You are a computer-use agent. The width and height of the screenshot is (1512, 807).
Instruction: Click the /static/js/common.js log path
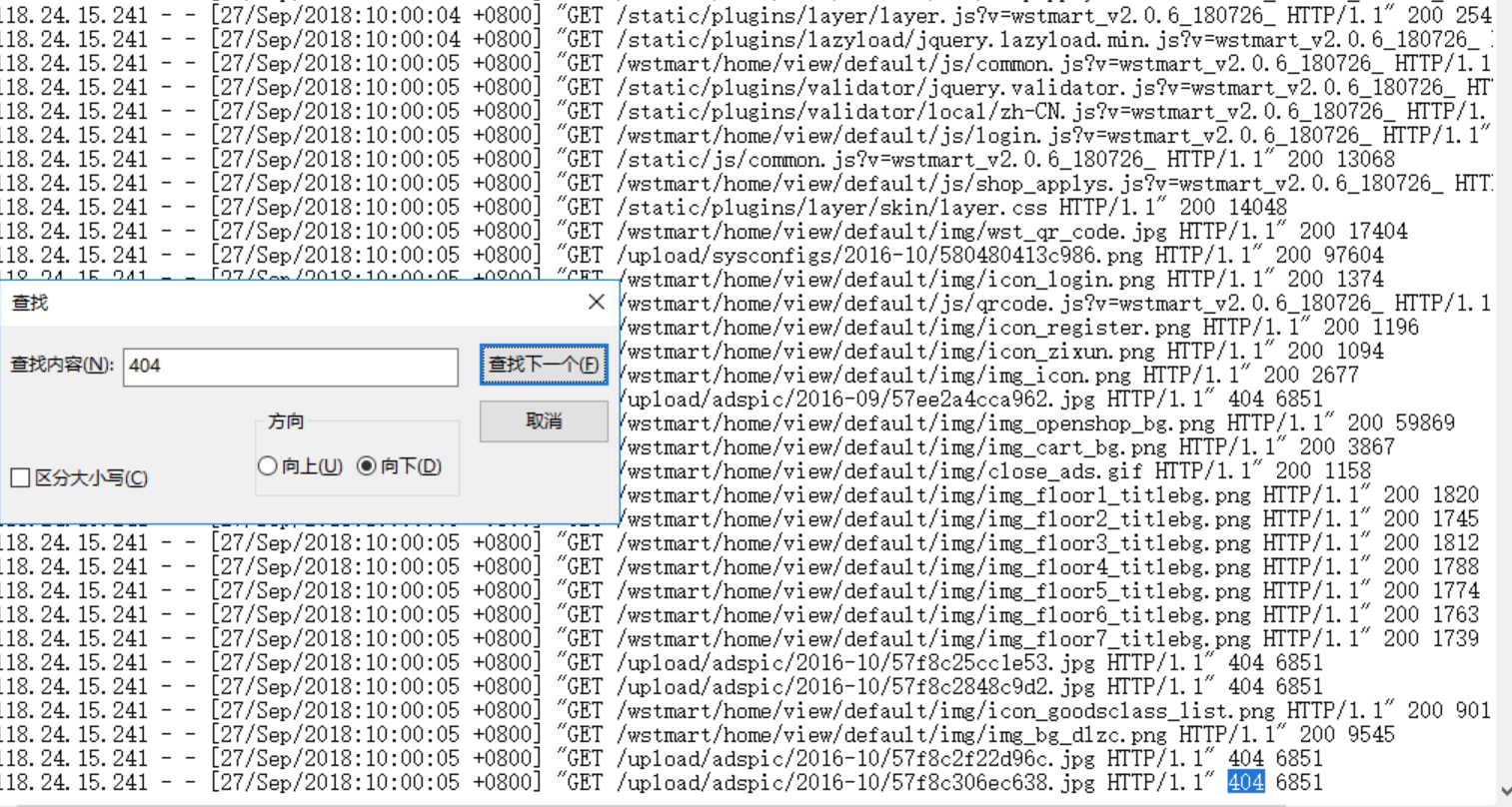[885, 159]
